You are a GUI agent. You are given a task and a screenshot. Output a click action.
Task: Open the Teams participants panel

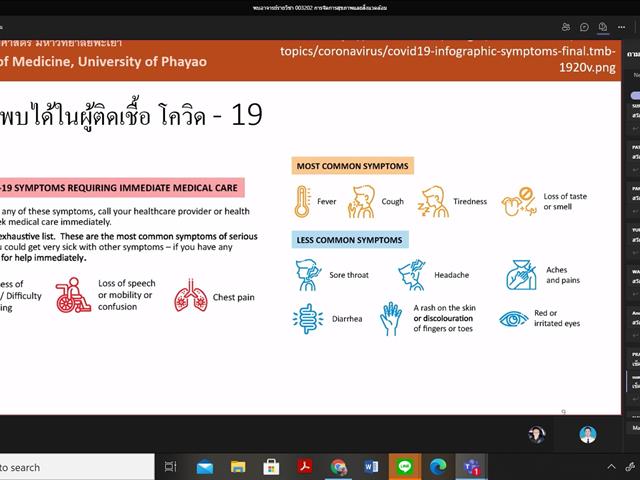[566, 27]
